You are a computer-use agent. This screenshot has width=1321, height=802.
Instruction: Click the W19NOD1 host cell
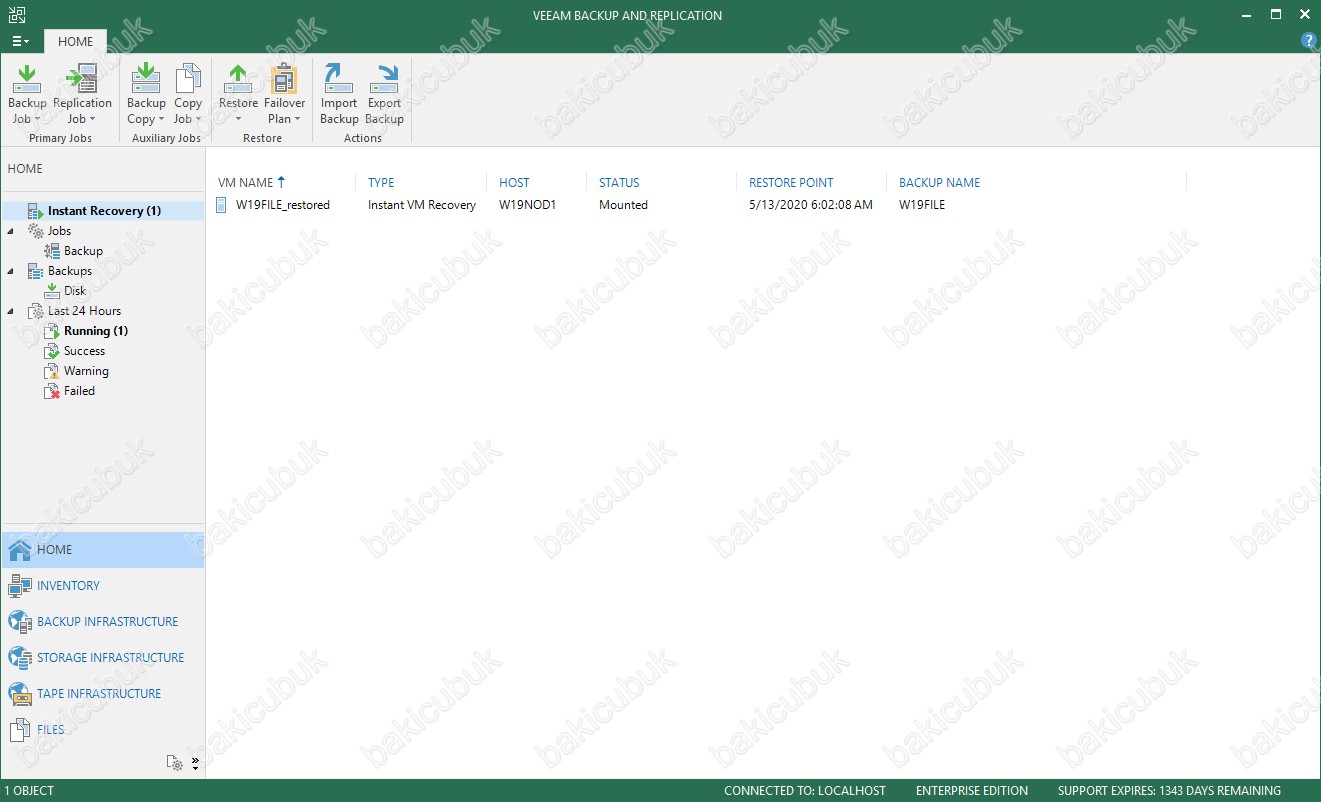[x=527, y=205]
